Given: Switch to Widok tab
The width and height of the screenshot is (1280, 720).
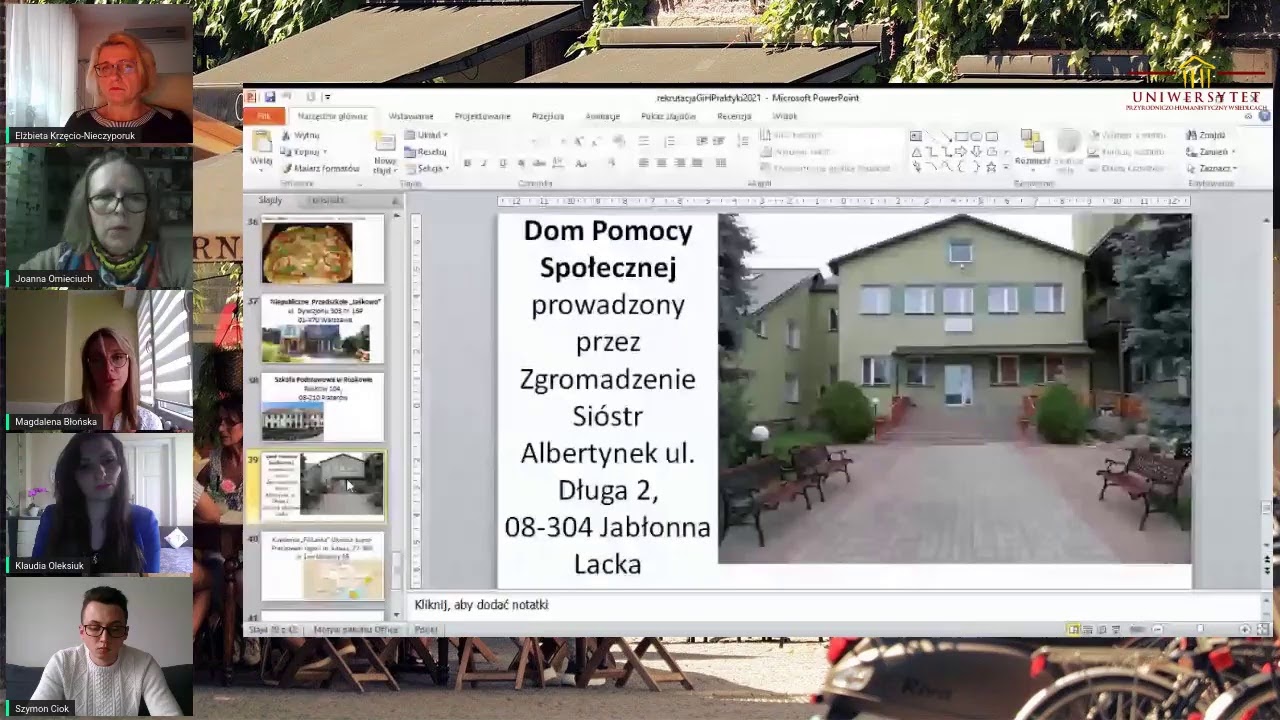Looking at the screenshot, I should click(785, 116).
